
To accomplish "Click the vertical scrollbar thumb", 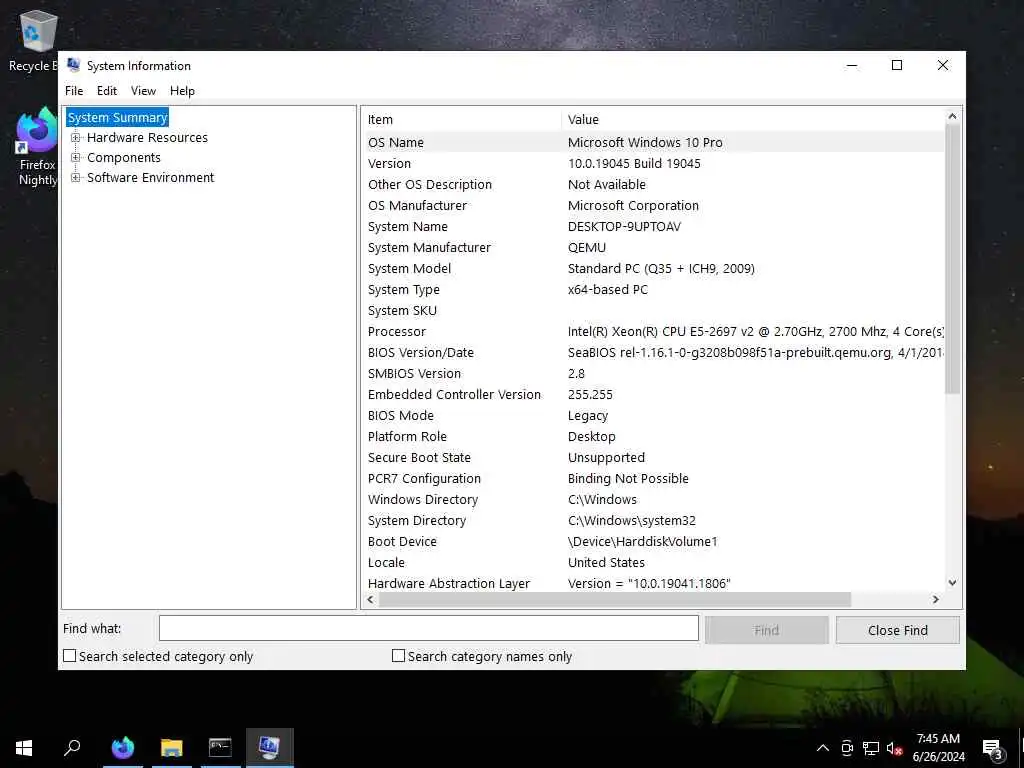I will (x=952, y=259).
